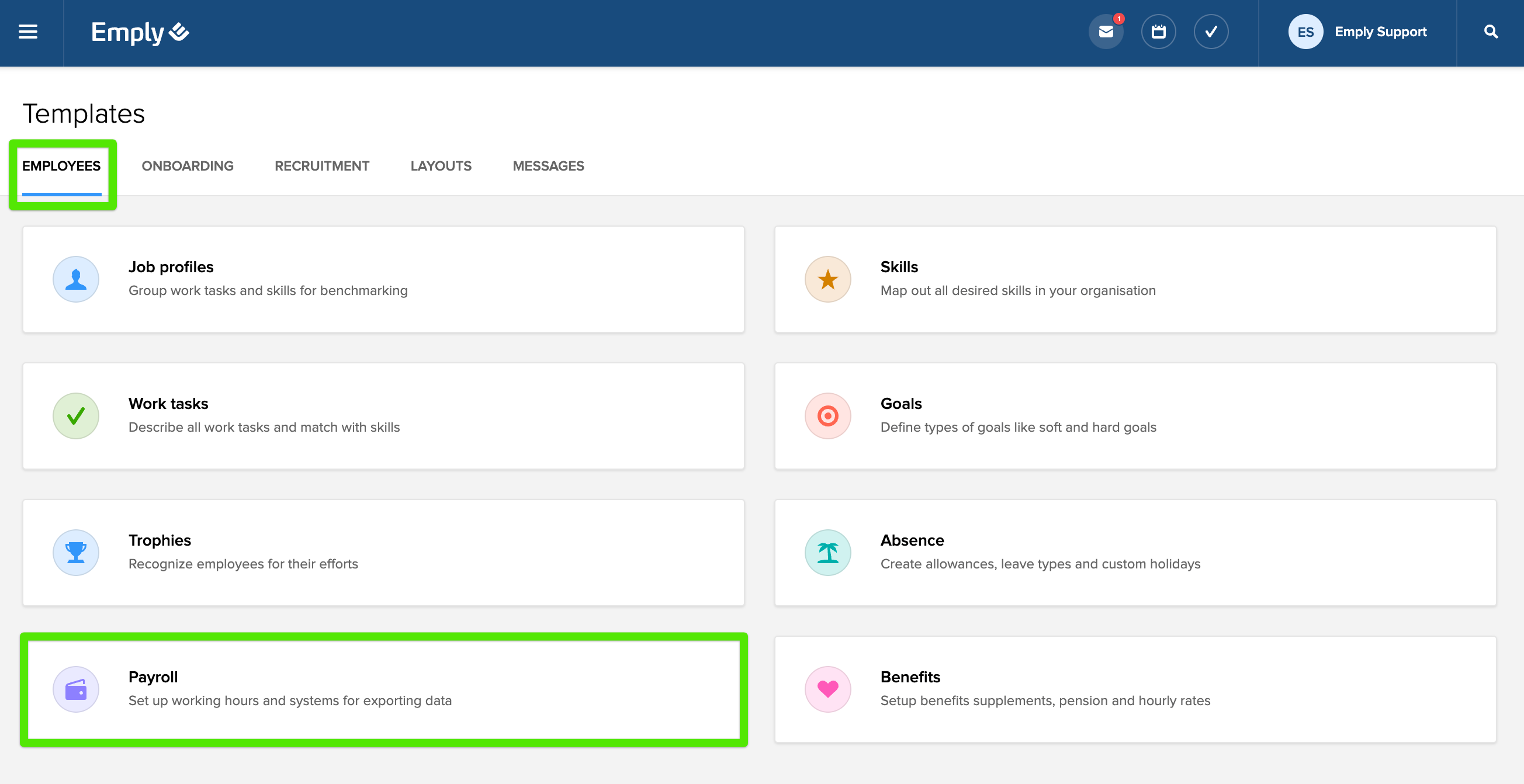Open the Work tasks template card

click(x=383, y=415)
